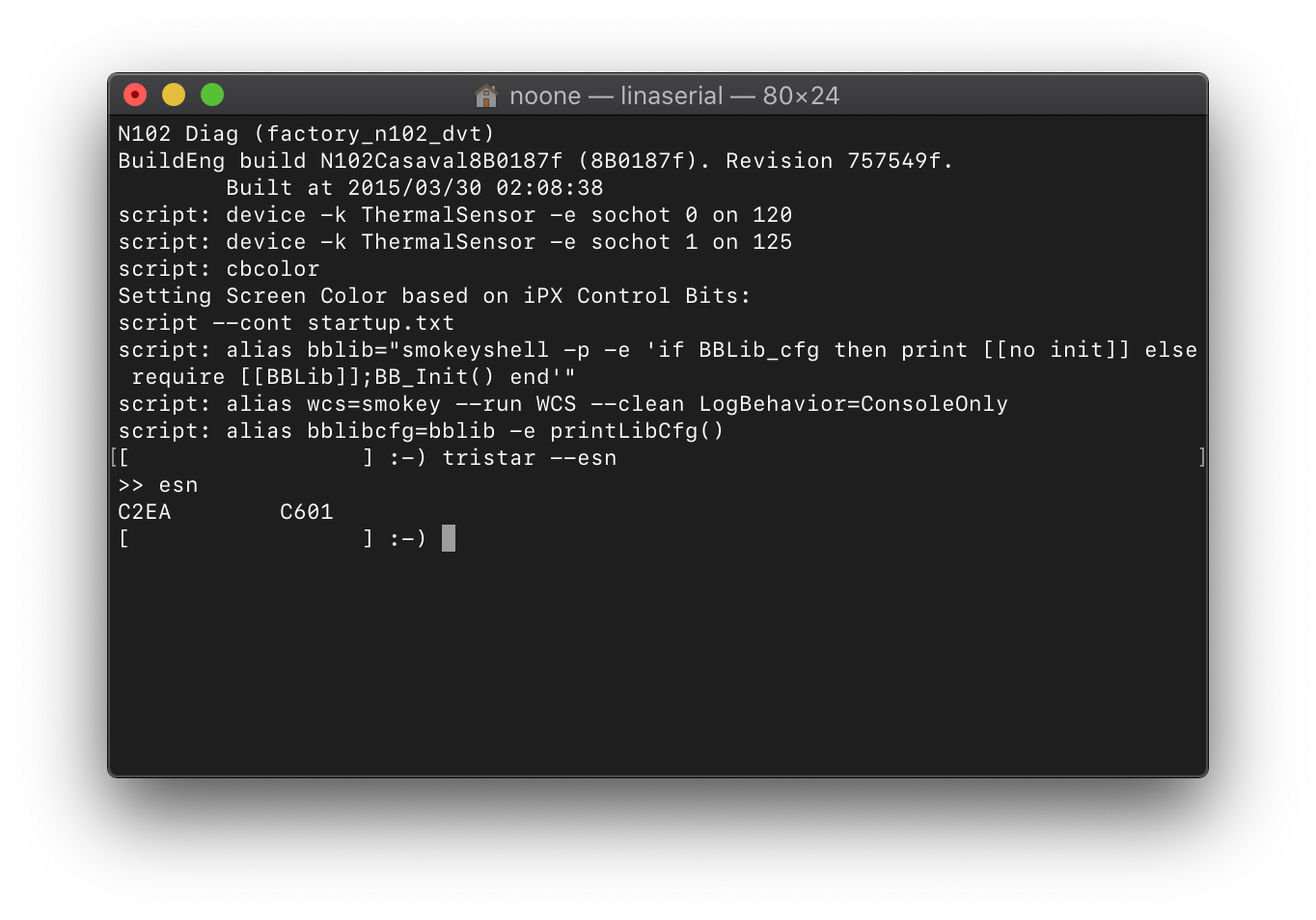Click the 'printLibCfg()' text
Viewport: 1316px width, 920px height.
(x=637, y=431)
